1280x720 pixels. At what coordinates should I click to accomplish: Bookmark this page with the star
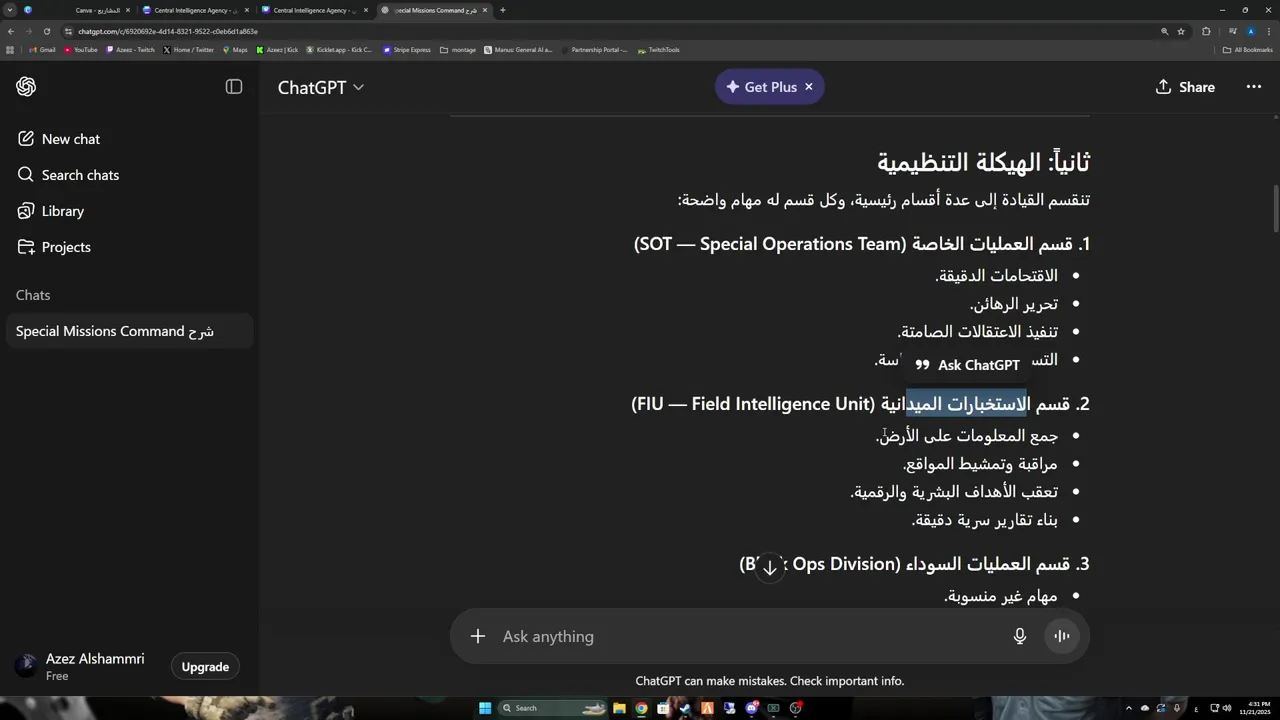coord(1181,31)
